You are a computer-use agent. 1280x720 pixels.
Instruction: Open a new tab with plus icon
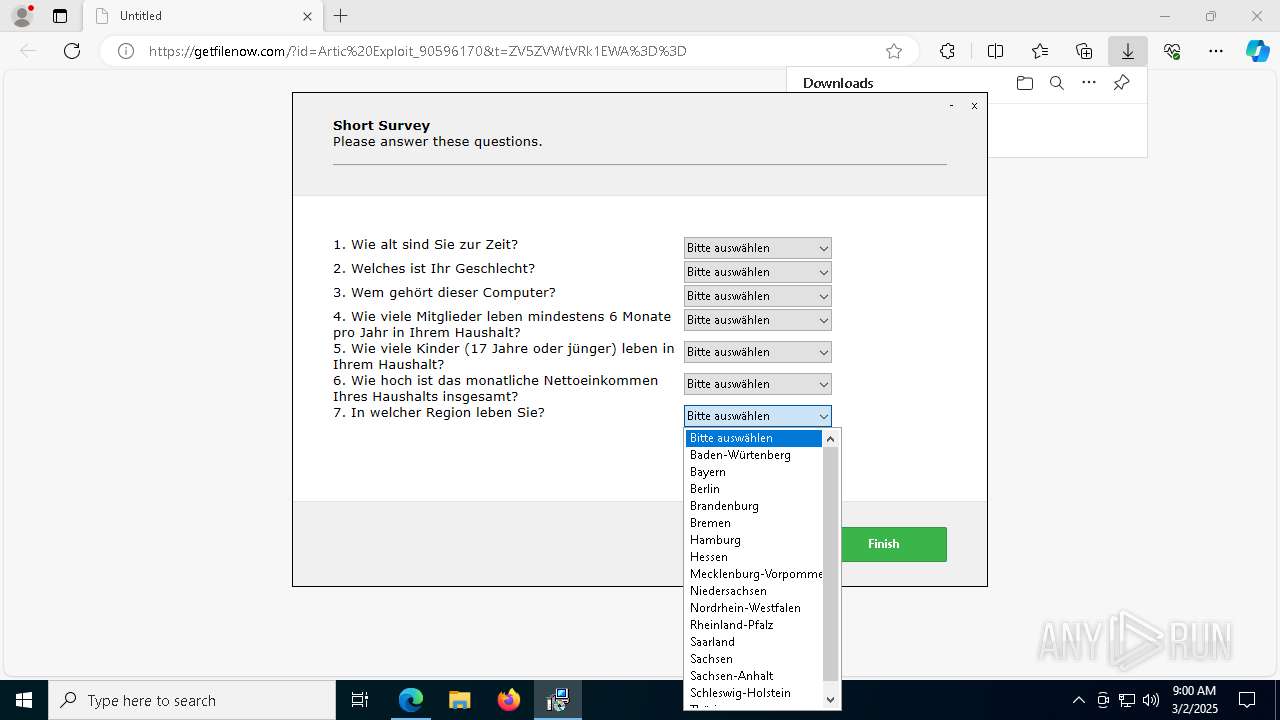point(341,16)
